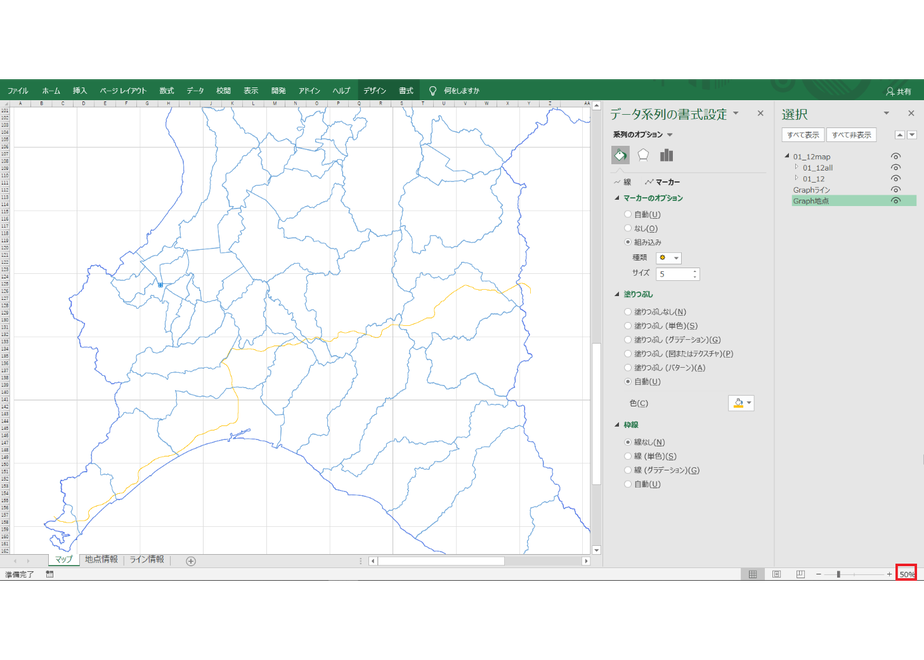This screenshot has height=660, width=924.
Task: Add a new sheet with plus icon
Action: click(191, 561)
